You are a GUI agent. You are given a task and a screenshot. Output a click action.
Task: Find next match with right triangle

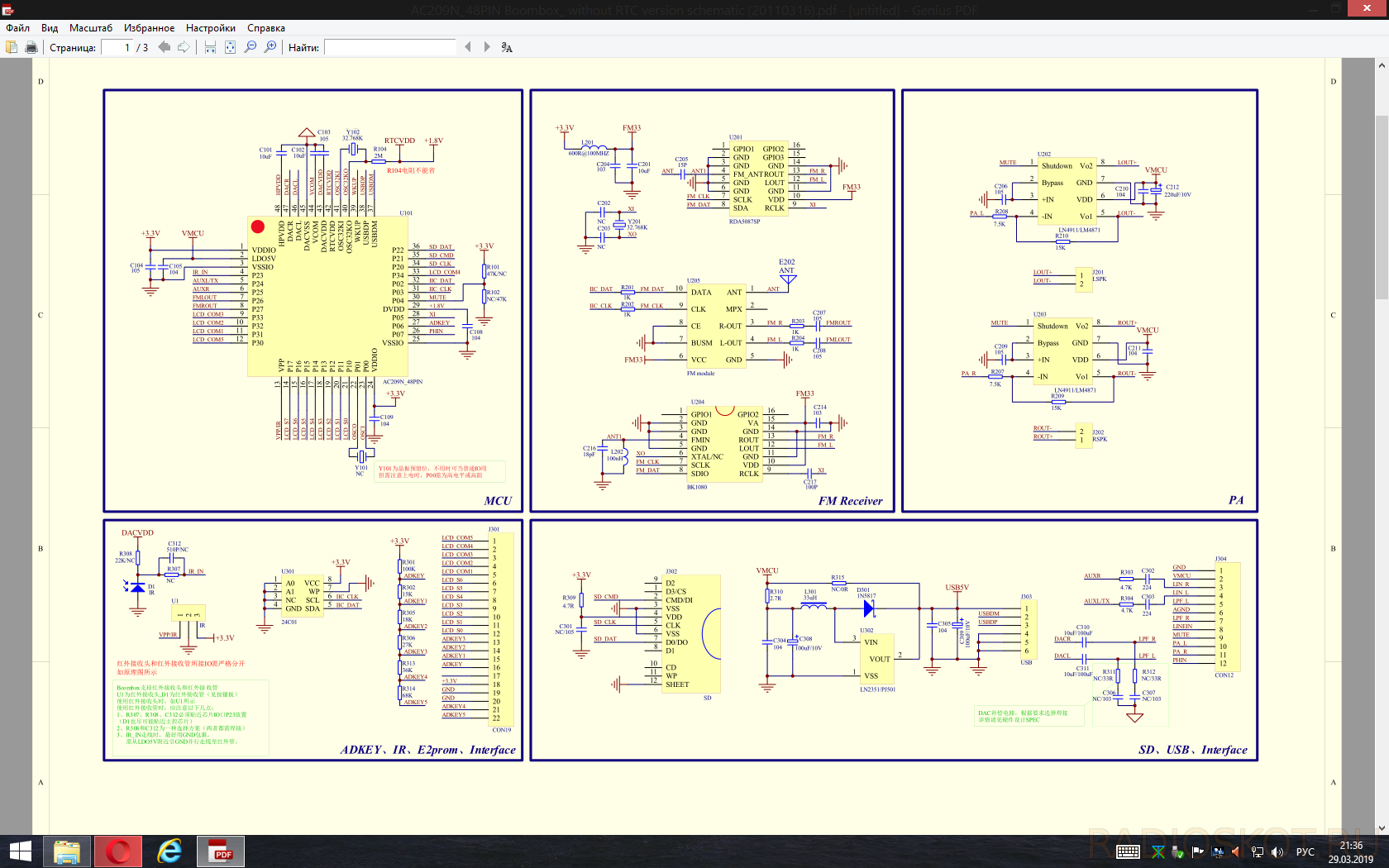(x=487, y=47)
